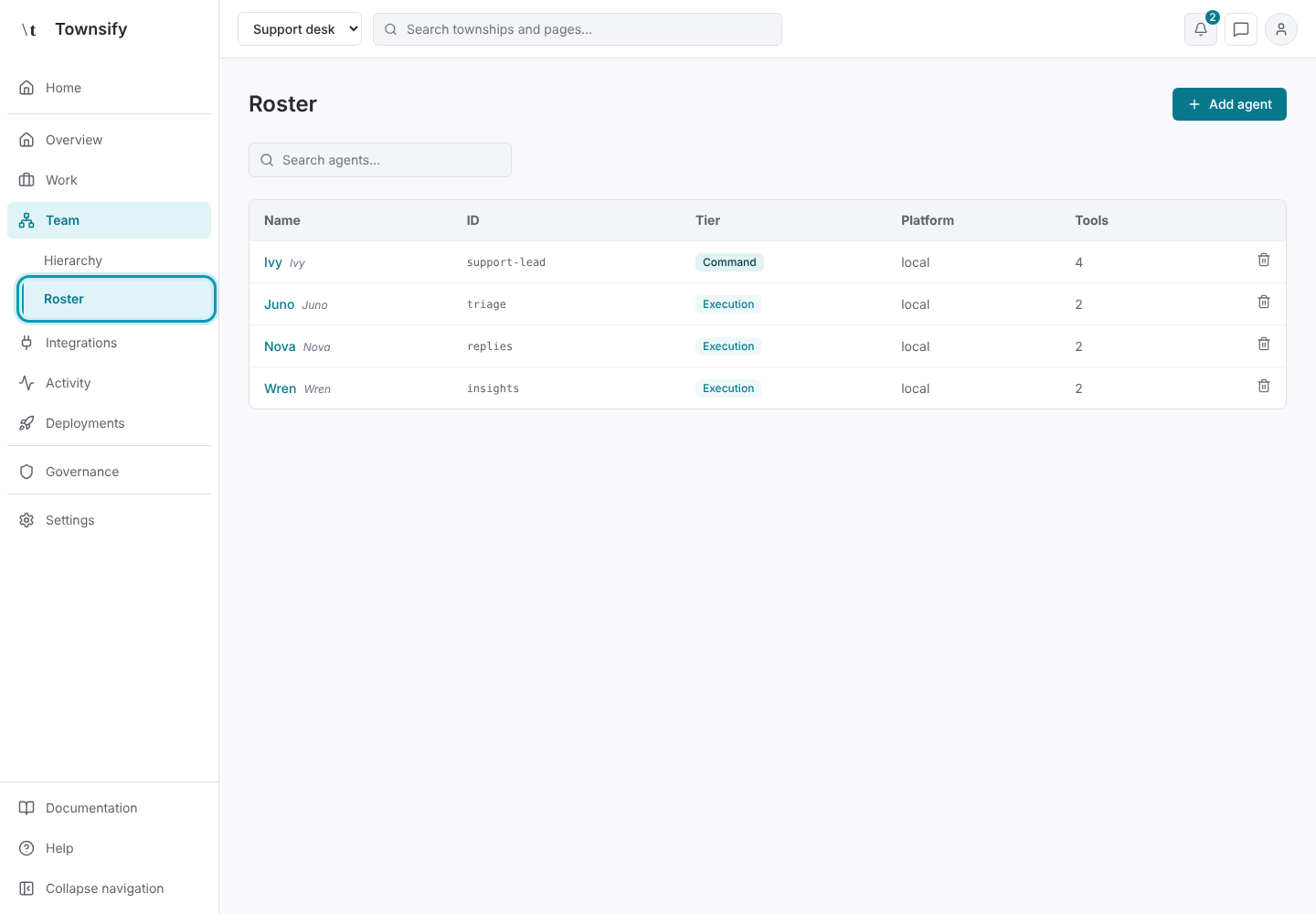This screenshot has width=1316, height=914.
Task: Click the support-lead ID cell
Action: (506, 262)
